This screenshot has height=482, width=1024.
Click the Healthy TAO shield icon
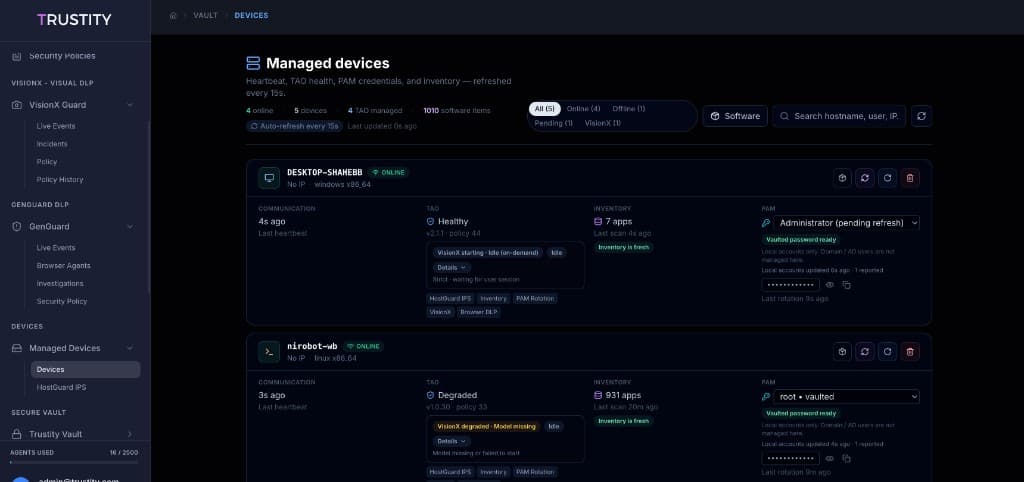[x=430, y=221]
